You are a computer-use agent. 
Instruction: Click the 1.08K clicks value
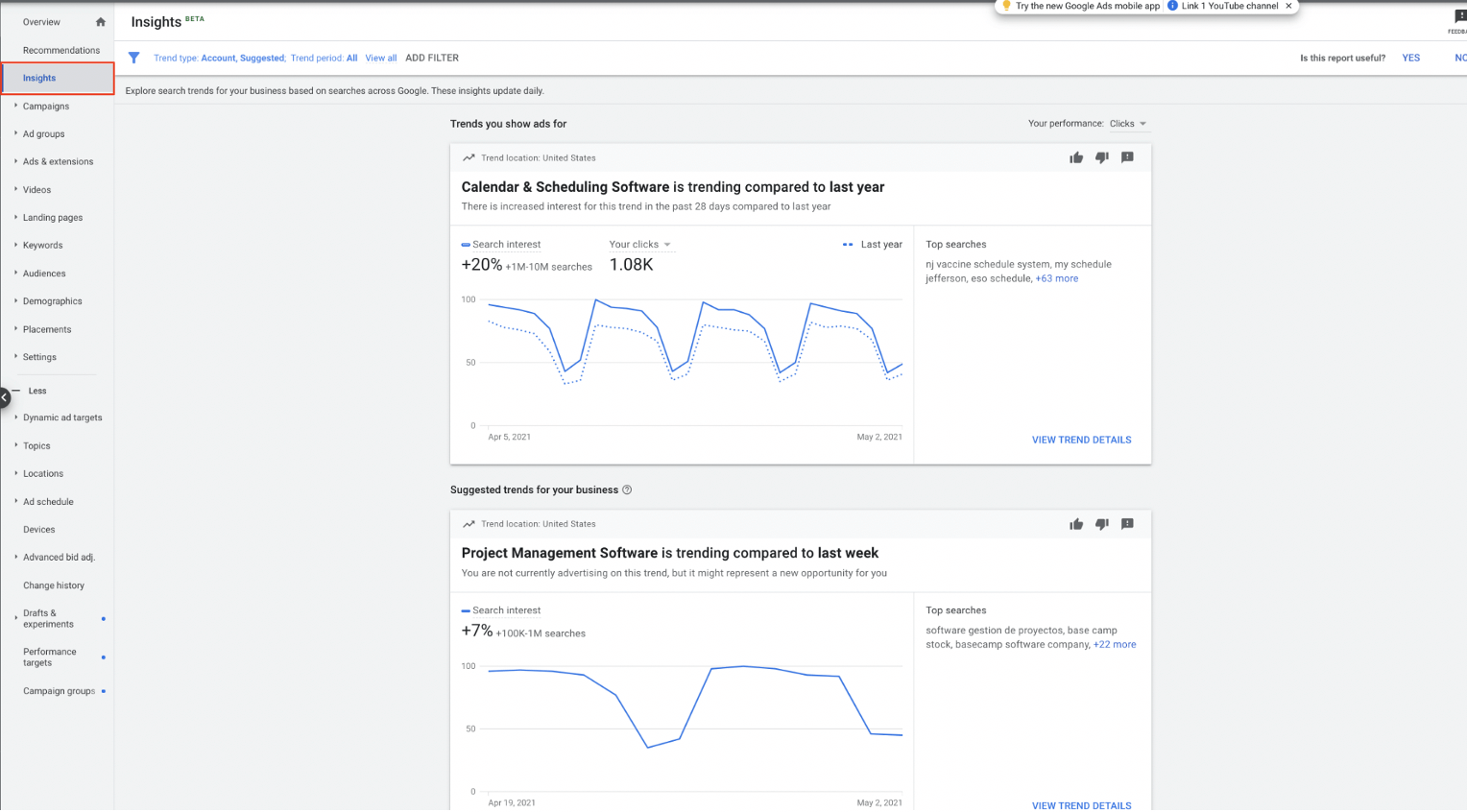click(x=631, y=265)
